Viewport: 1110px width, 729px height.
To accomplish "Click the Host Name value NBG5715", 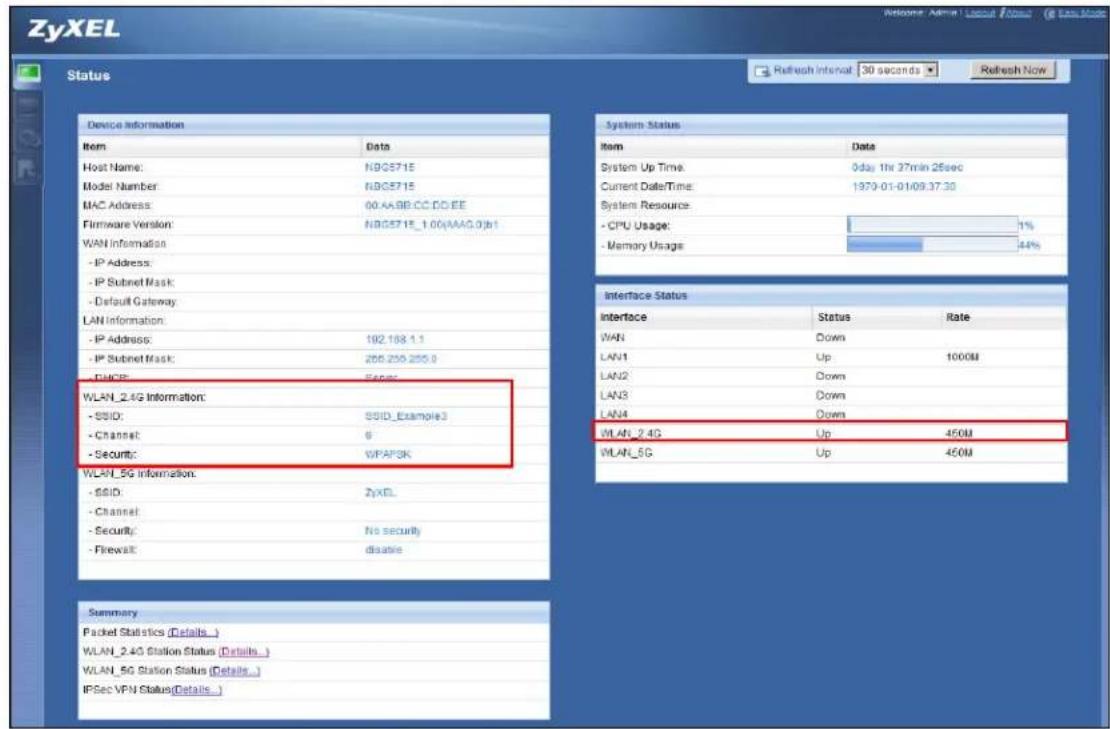I will pyautogui.click(x=389, y=168).
